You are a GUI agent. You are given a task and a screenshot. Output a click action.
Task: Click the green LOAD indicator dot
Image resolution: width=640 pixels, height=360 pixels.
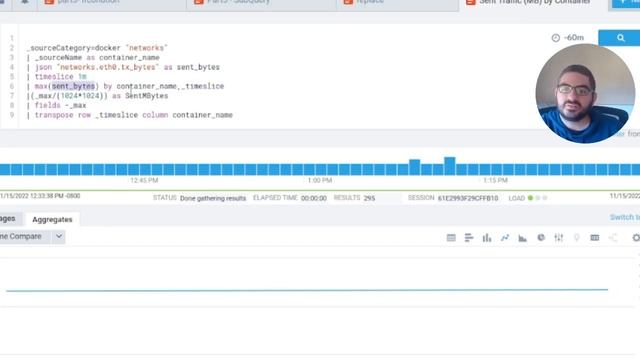tap(530, 198)
